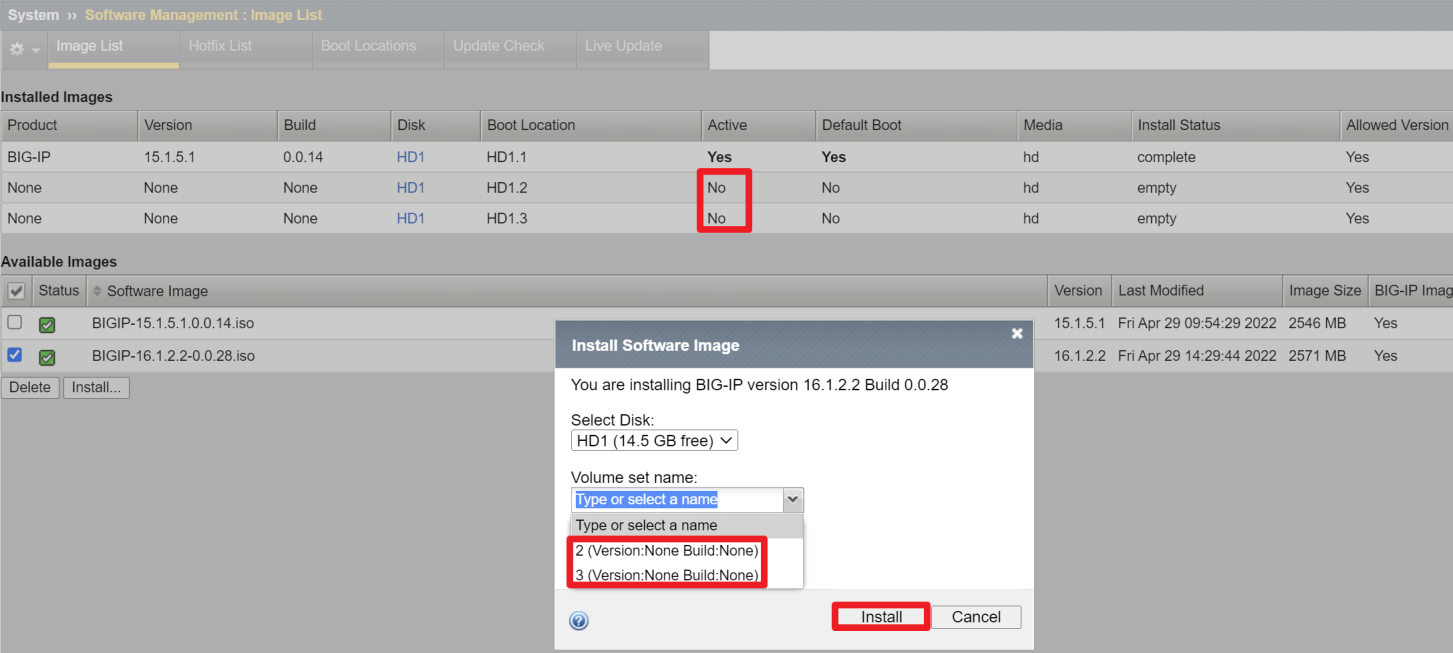Open the gear settings menu icon
The height and width of the screenshot is (653, 1453).
[24, 49]
